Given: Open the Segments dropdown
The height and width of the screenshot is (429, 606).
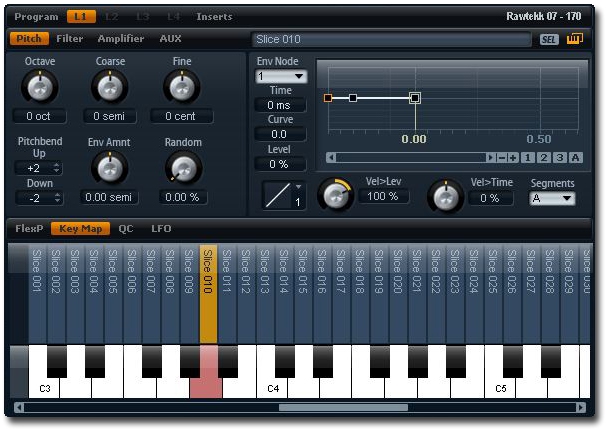Looking at the screenshot, I should 552,198.
